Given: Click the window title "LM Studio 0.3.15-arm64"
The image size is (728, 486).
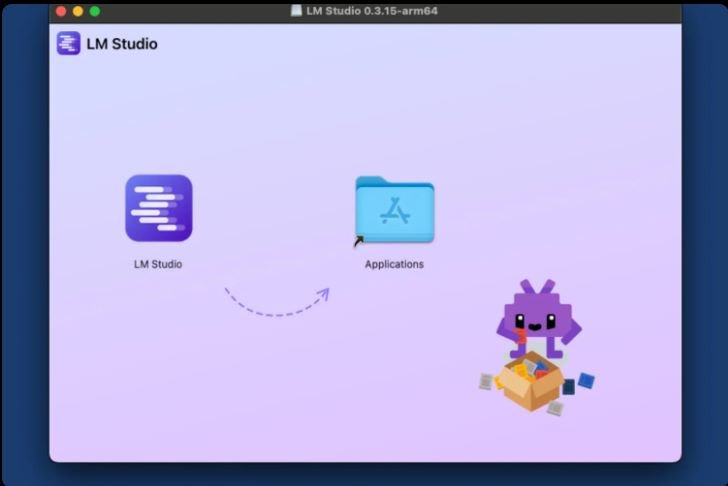Looking at the screenshot, I should 371,11.
